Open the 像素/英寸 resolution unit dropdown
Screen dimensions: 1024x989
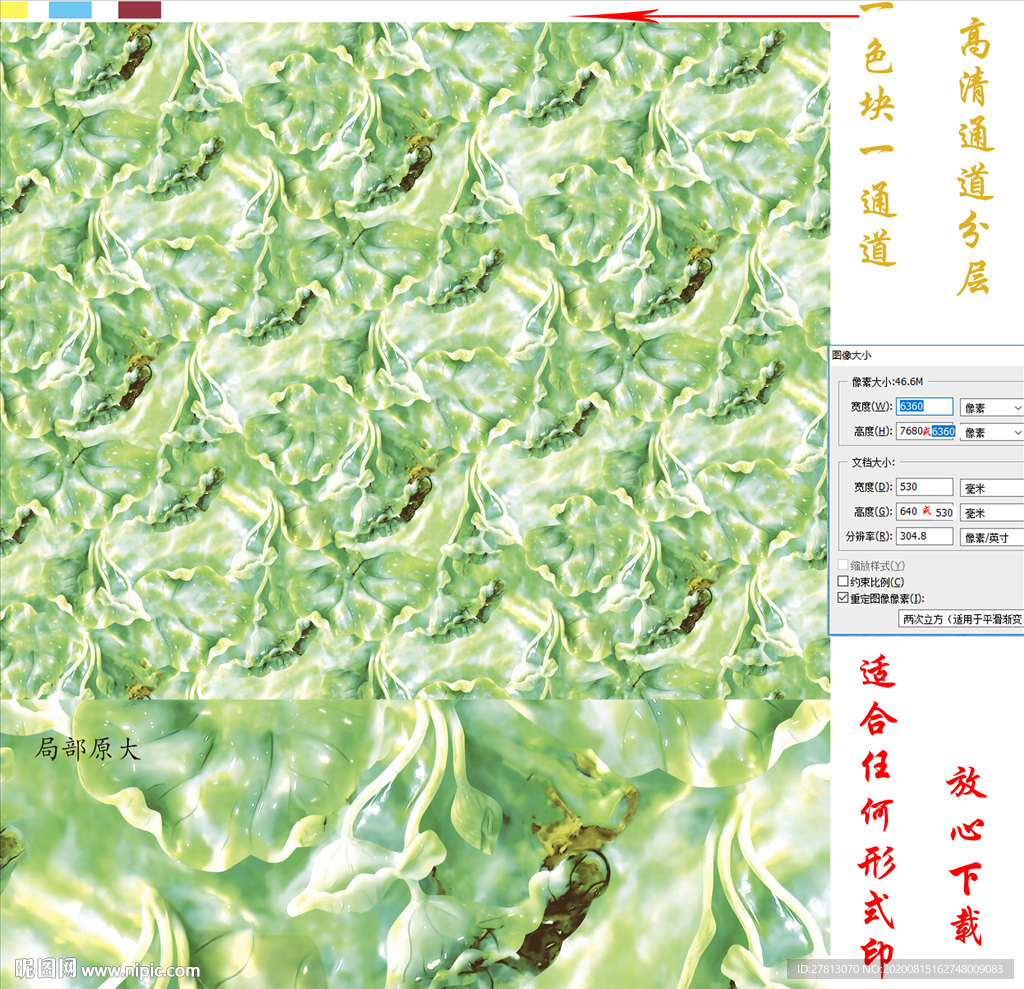click(991, 537)
